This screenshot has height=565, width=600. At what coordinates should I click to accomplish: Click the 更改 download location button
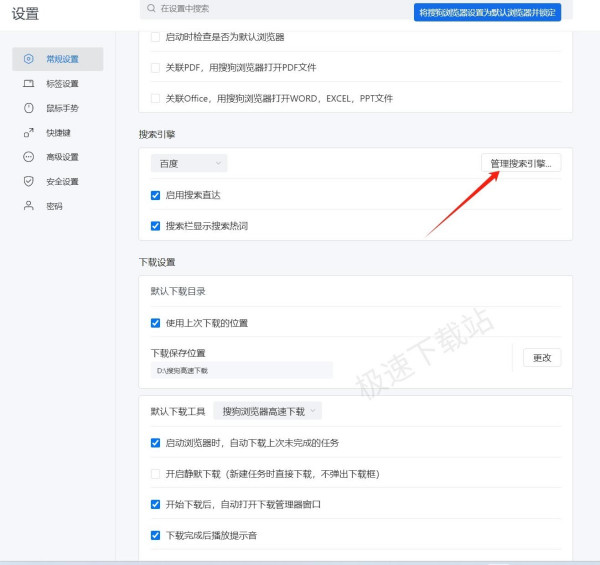[542, 358]
